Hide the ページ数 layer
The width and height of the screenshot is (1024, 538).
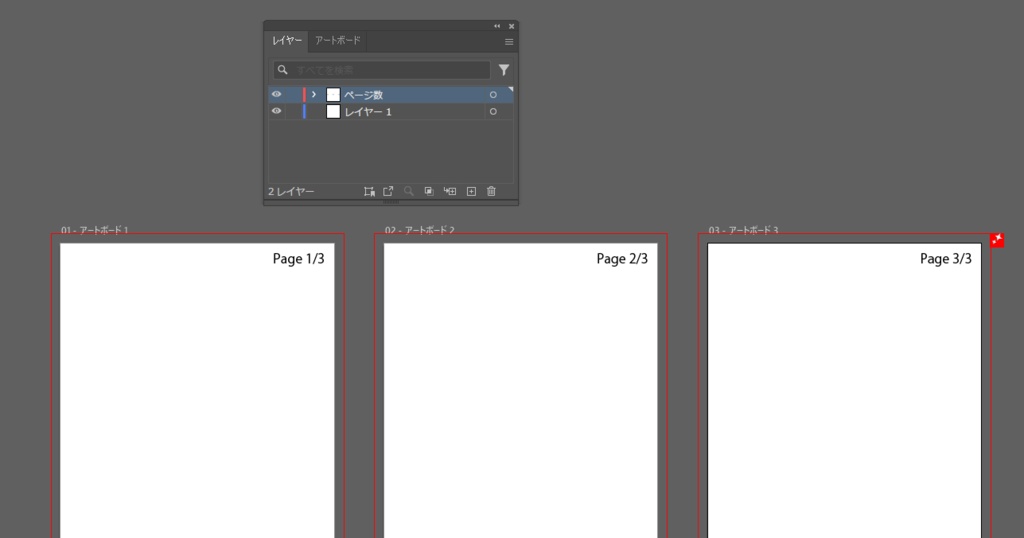pos(276,95)
